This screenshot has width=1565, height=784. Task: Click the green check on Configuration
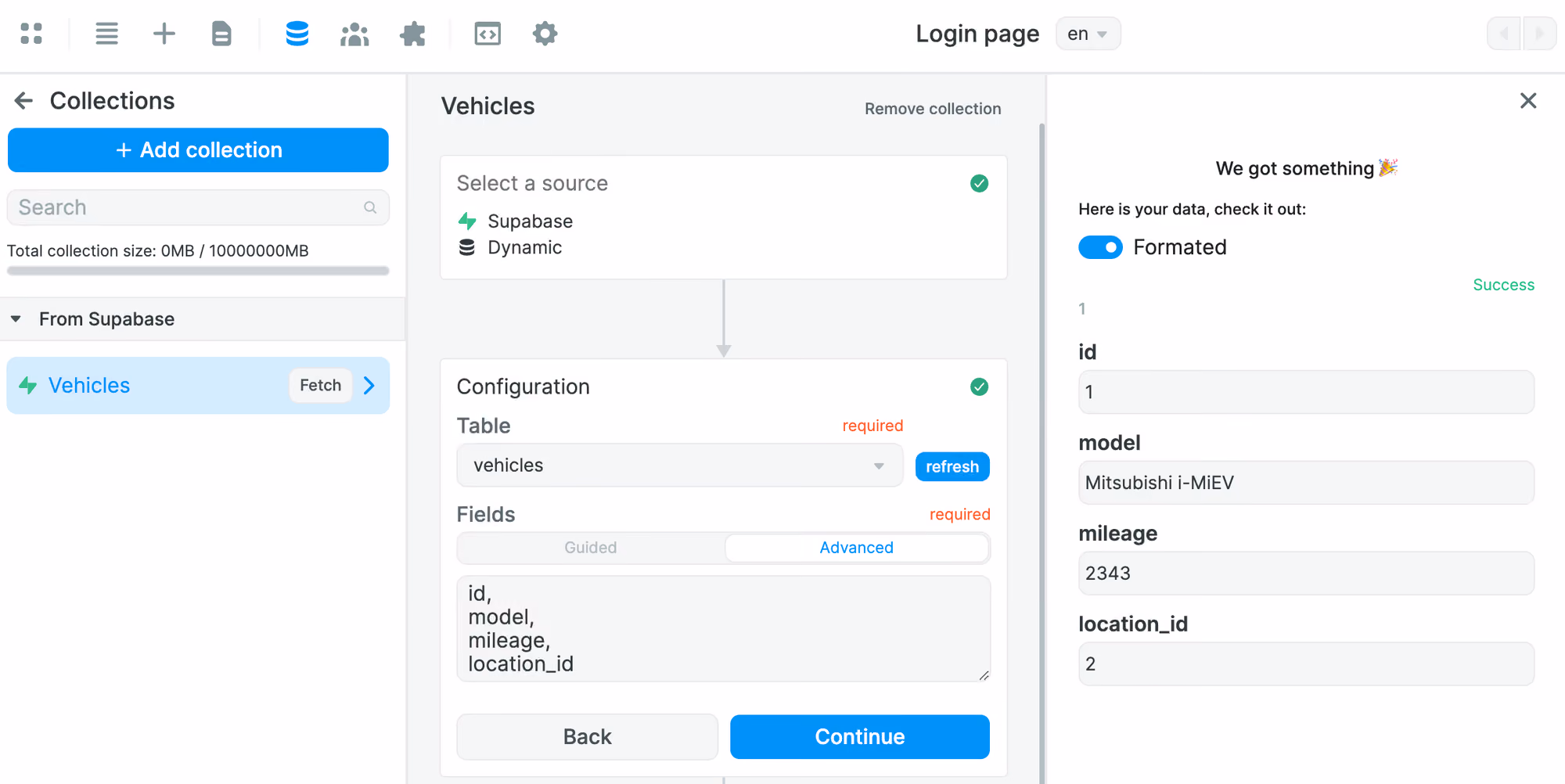click(x=979, y=387)
